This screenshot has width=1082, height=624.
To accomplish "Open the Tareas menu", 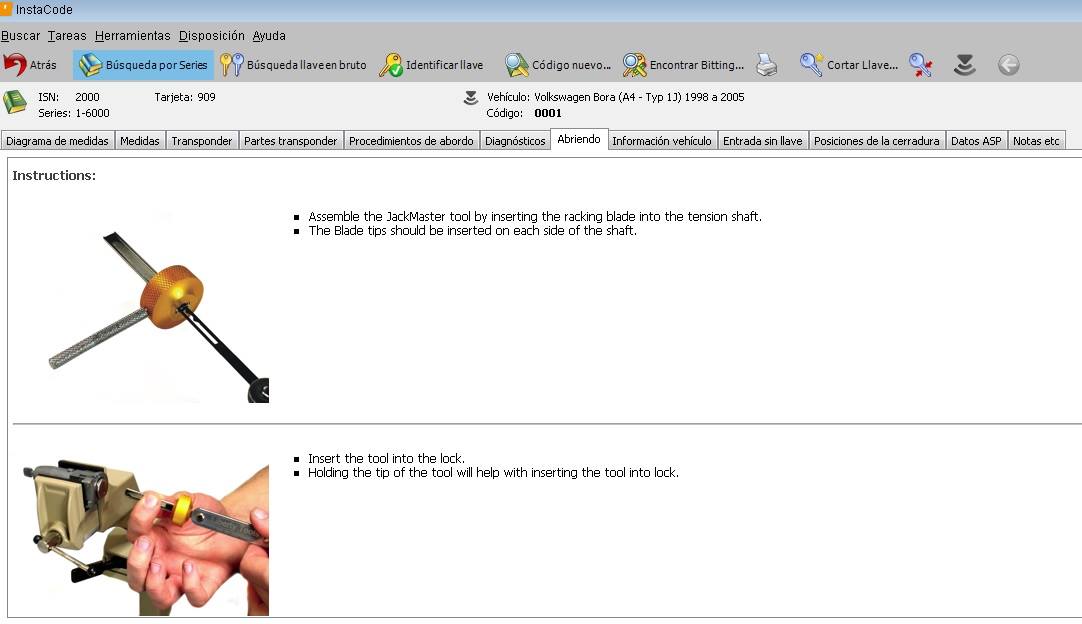I will (x=67, y=36).
